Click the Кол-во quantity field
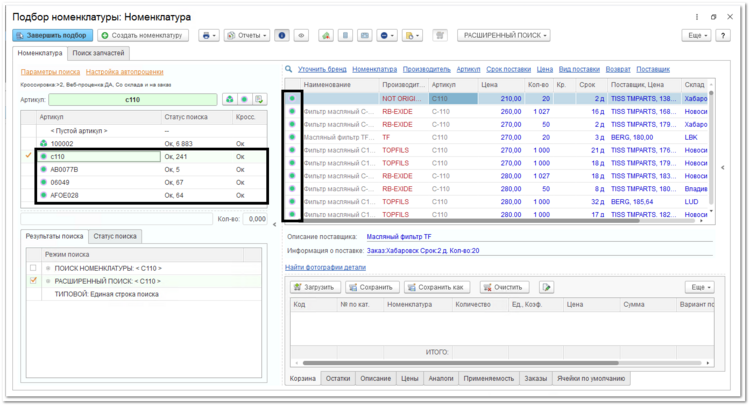 click(x=255, y=219)
